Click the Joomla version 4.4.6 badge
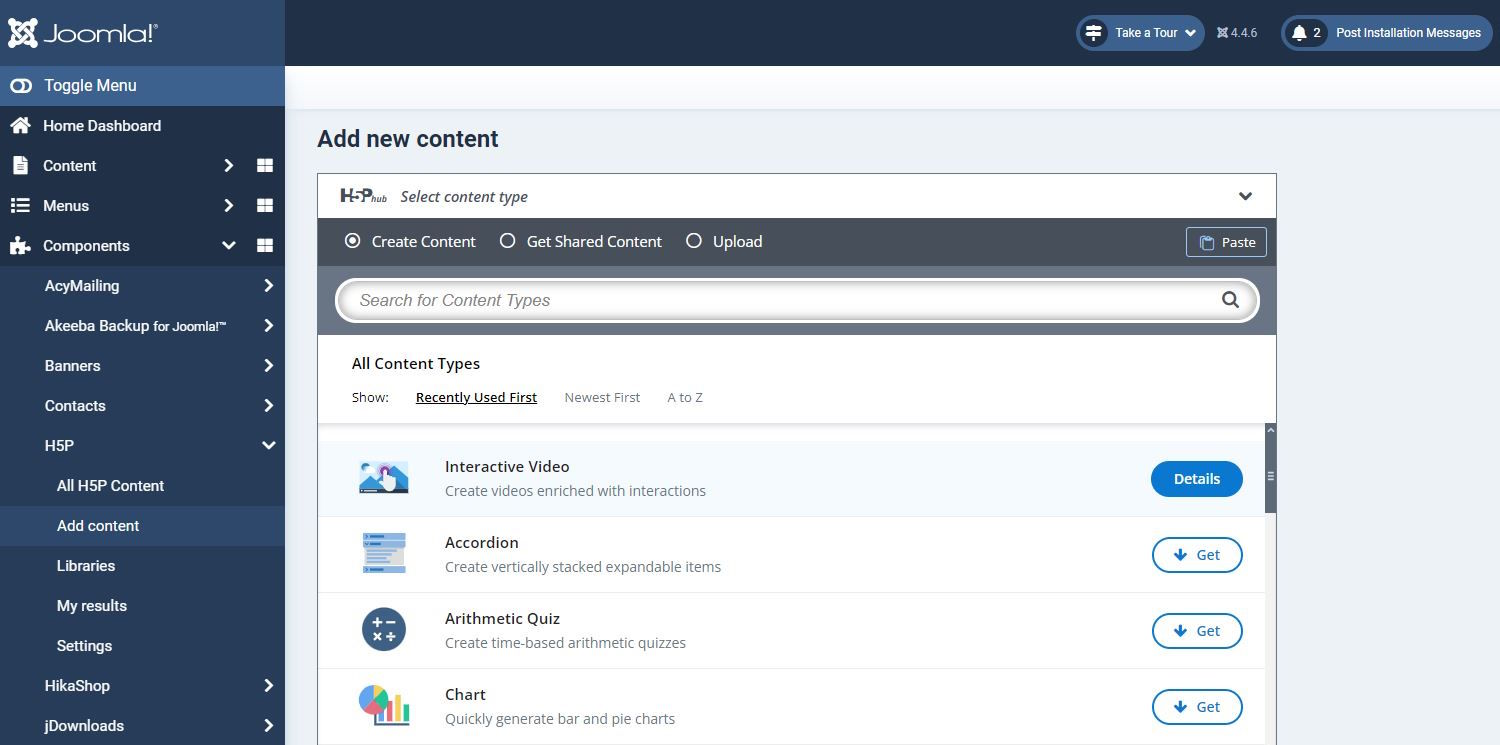Viewport: 1500px width, 745px height. tap(1237, 33)
